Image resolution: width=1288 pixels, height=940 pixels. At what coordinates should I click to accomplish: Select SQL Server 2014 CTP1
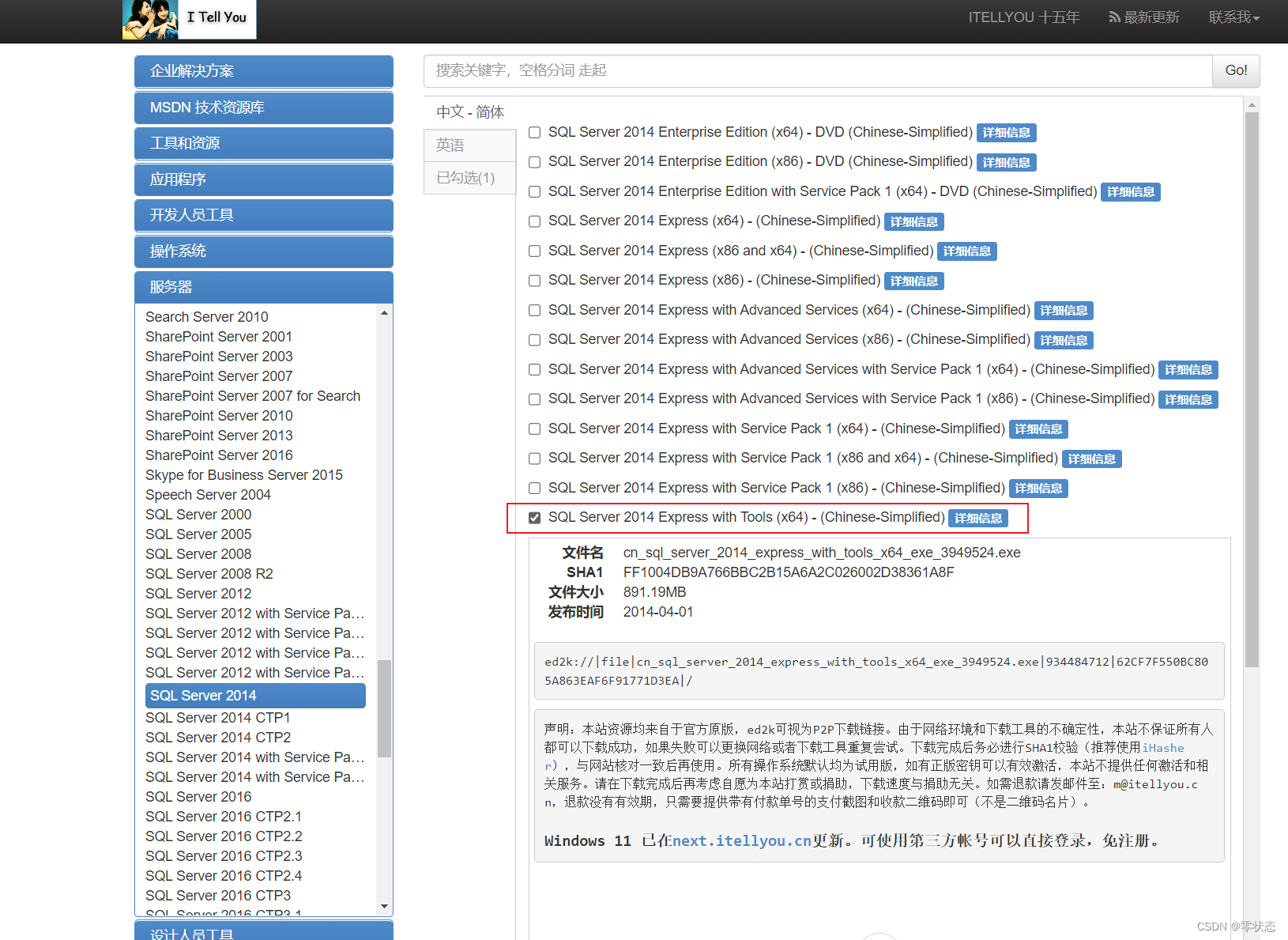pyautogui.click(x=218, y=718)
